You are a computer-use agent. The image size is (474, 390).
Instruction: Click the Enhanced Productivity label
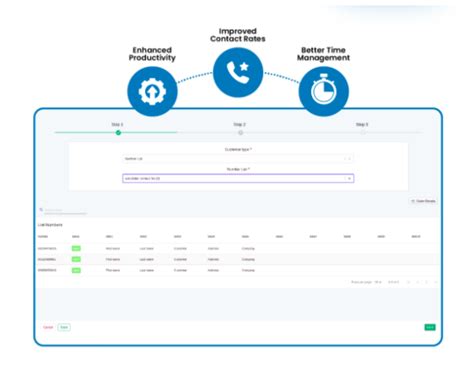(152, 54)
